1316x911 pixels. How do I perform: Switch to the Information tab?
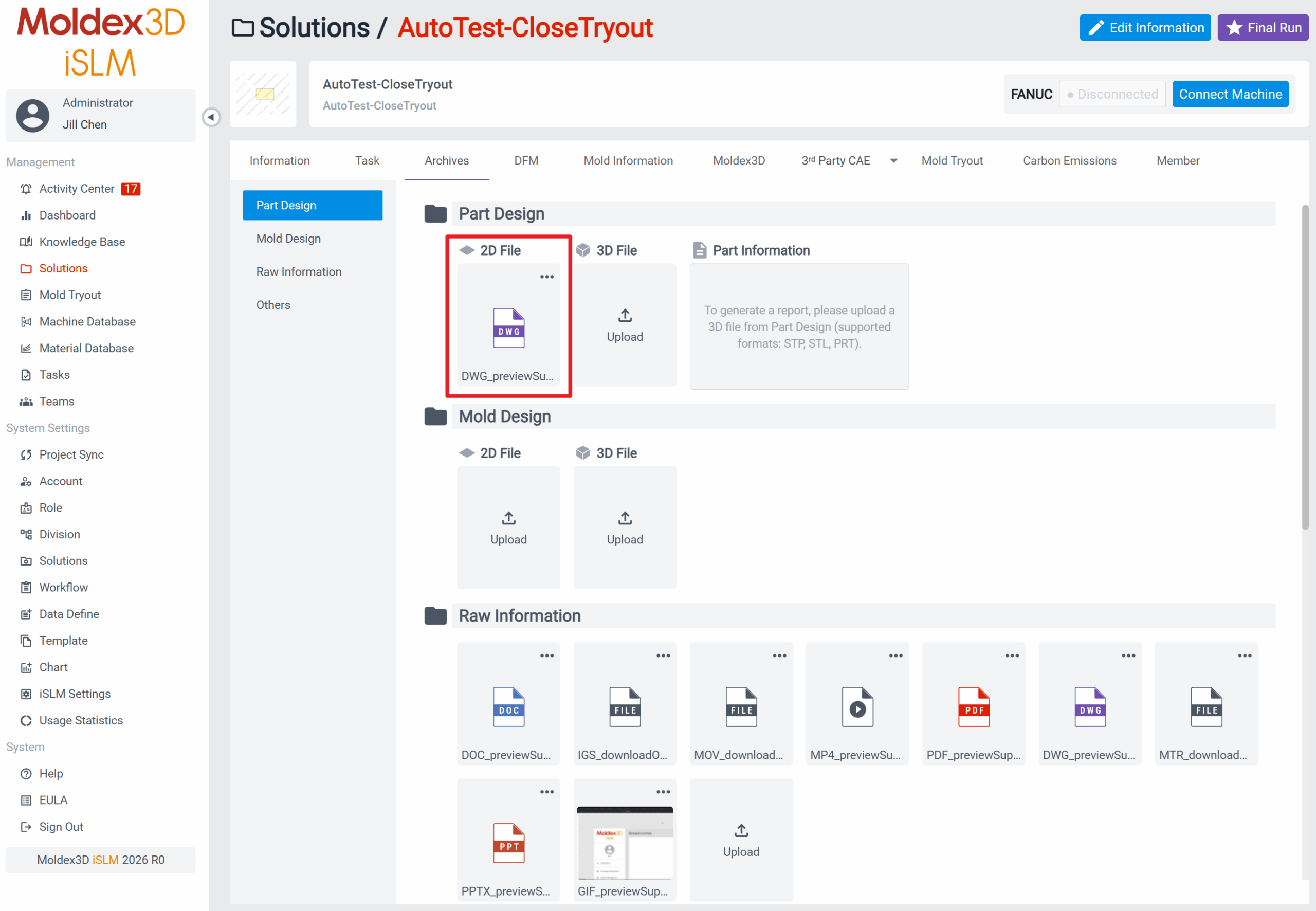pyautogui.click(x=280, y=161)
